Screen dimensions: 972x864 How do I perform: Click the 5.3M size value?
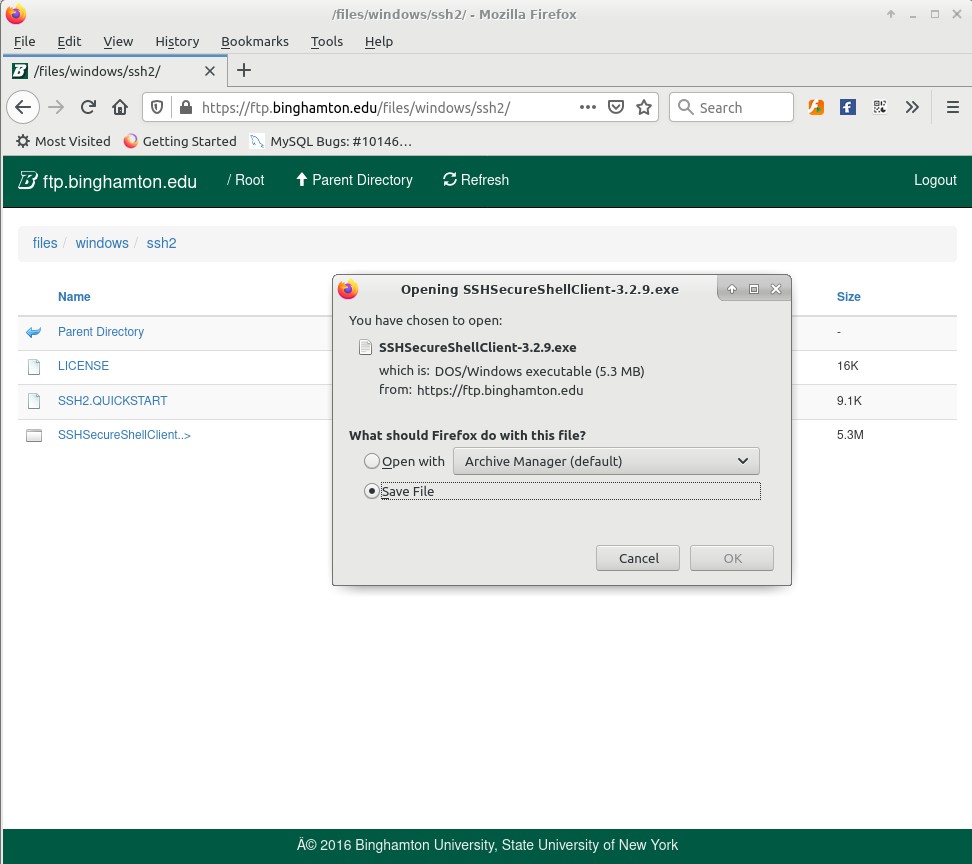coord(849,435)
